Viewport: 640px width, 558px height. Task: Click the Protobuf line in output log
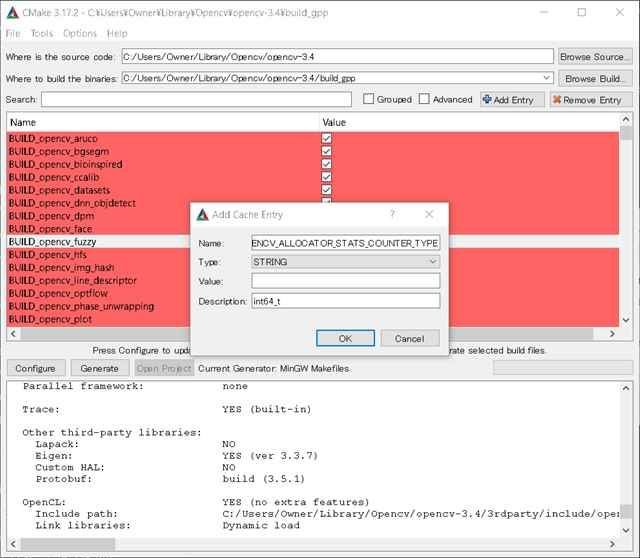[170, 479]
